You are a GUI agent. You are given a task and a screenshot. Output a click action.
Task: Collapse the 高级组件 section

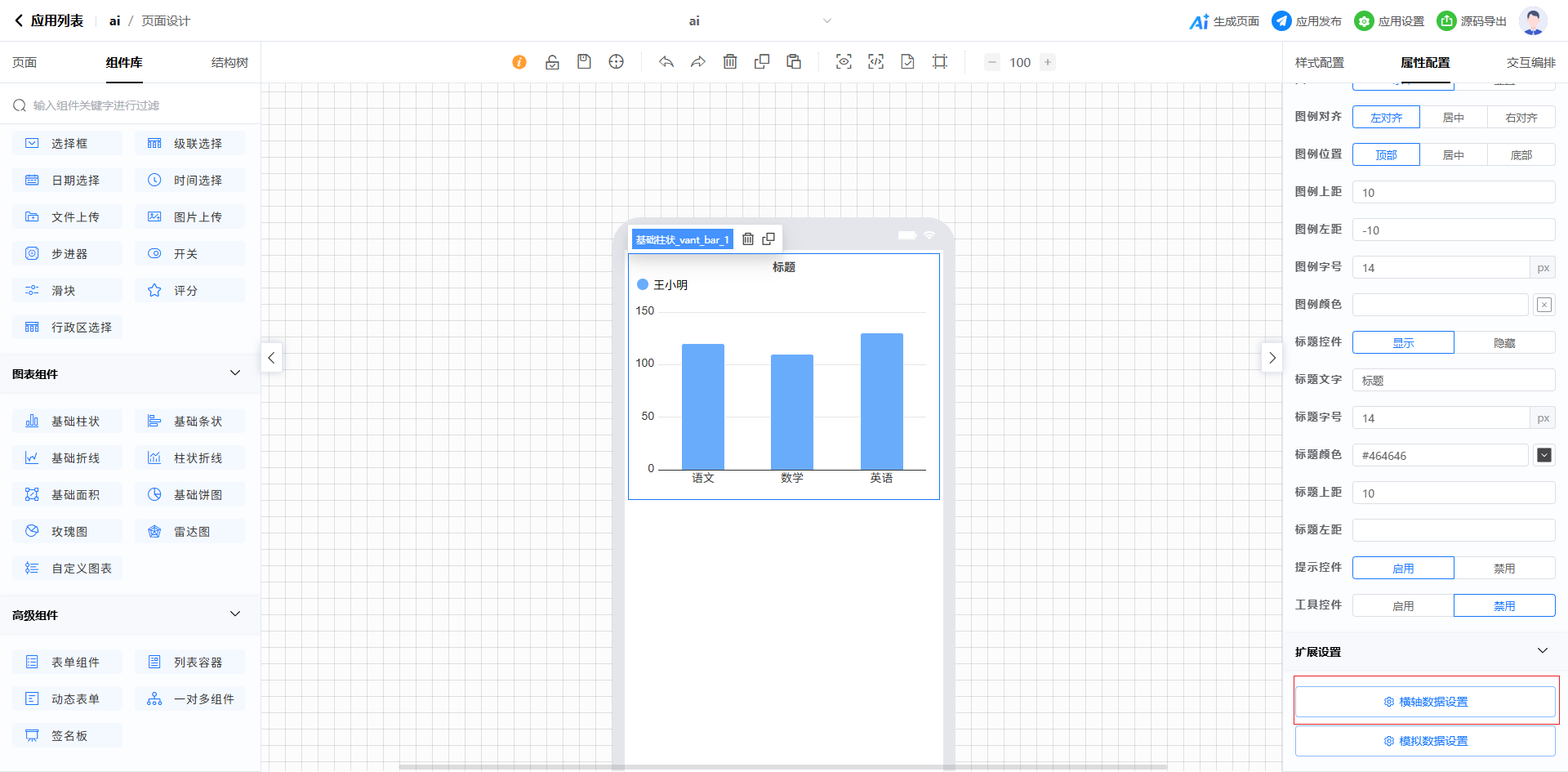[235, 614]
